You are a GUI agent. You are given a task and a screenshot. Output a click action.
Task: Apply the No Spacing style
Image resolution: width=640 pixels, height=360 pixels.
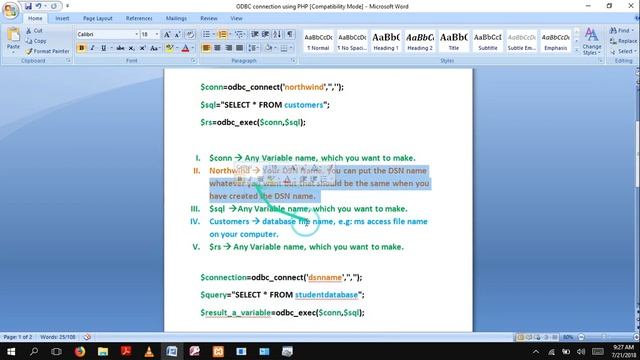pos(352,41)
